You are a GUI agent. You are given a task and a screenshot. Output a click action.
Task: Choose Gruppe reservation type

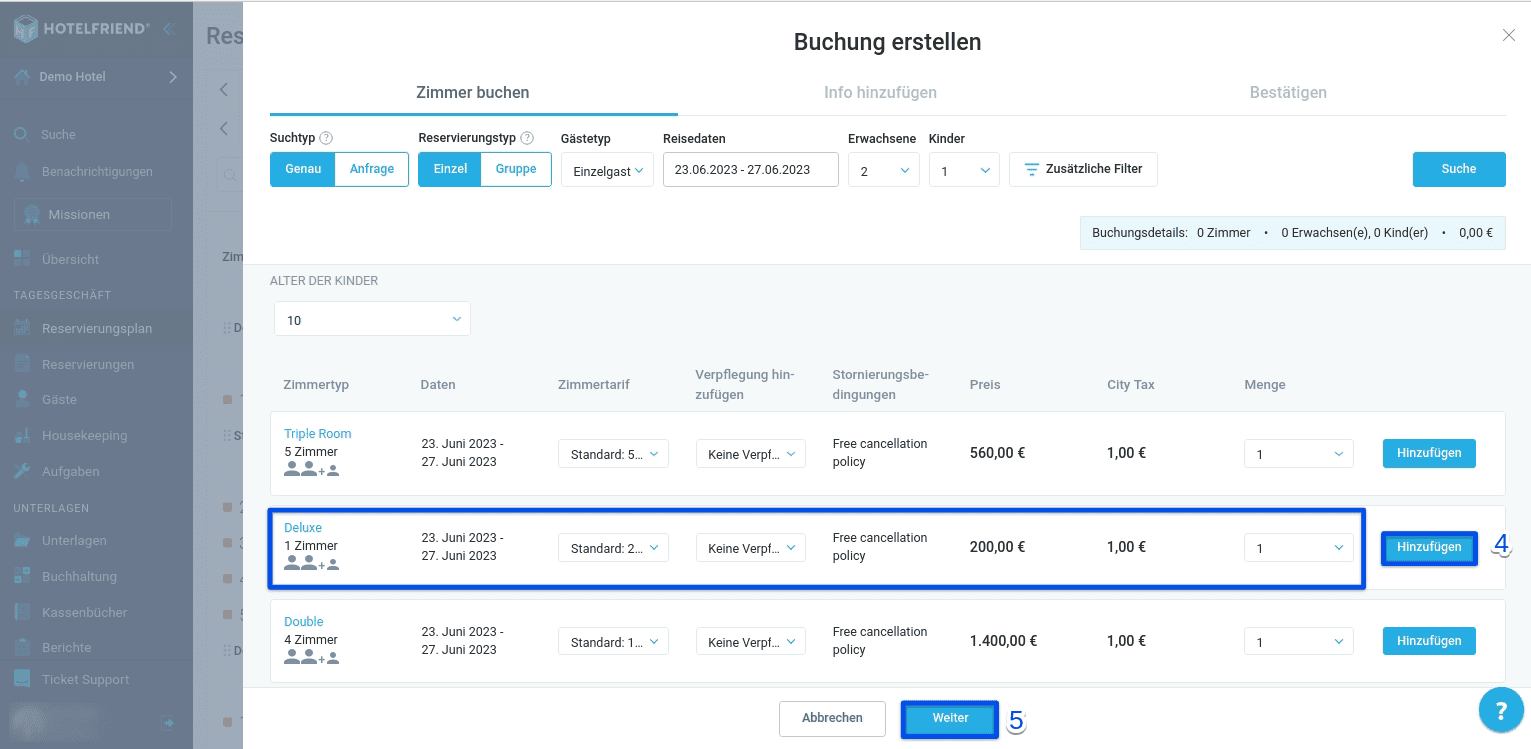(x=516, y=169)
